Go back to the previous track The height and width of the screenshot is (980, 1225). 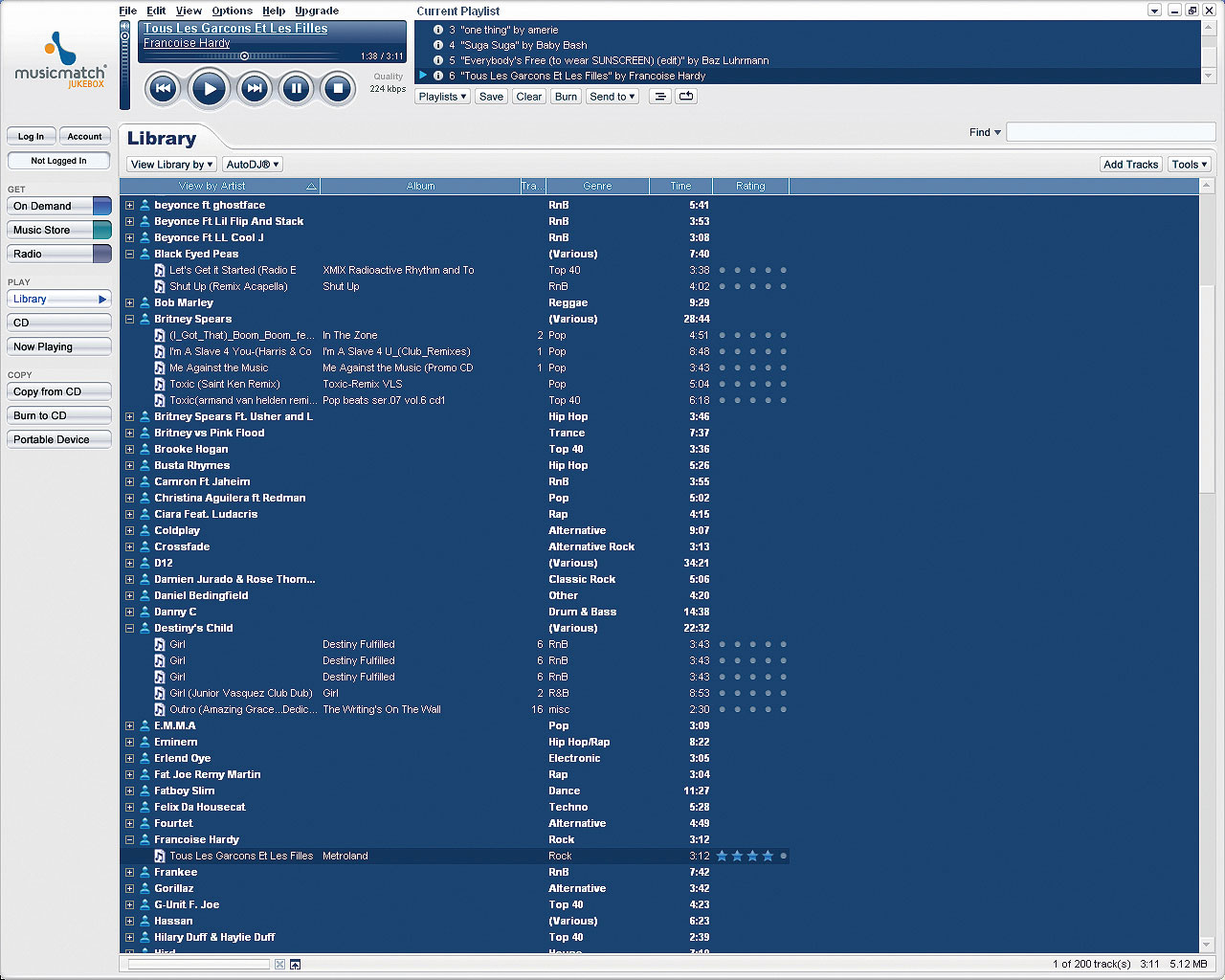(x=163, y=89)
